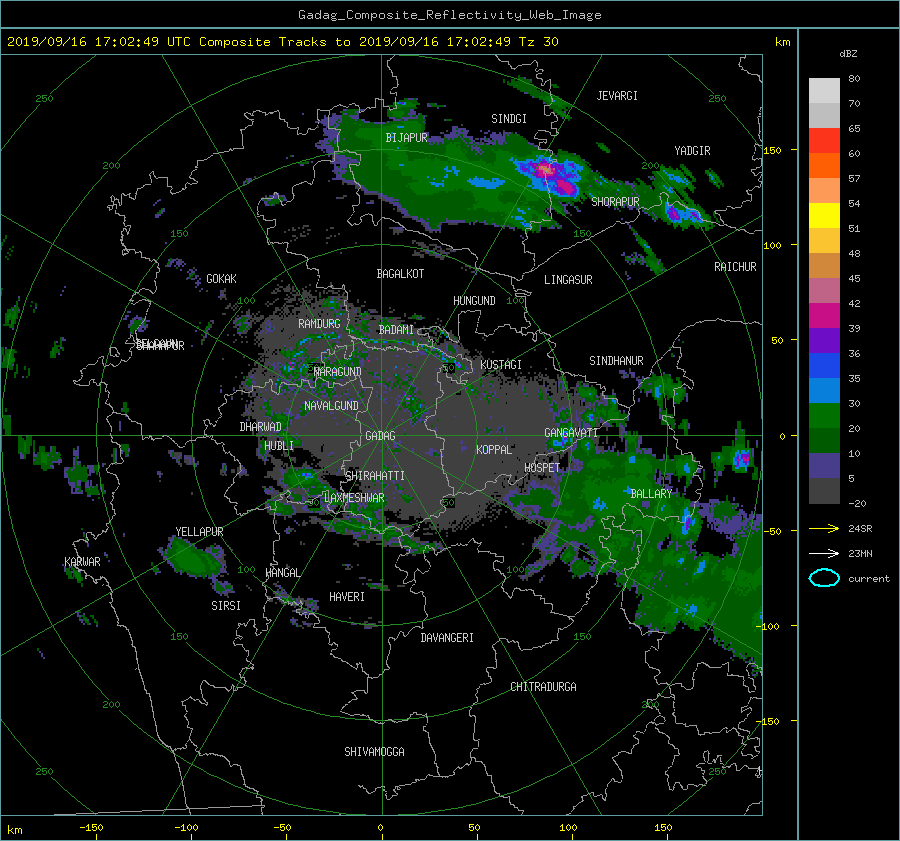
Task: Select the NAVALGUND label
Action: point(331,406)
